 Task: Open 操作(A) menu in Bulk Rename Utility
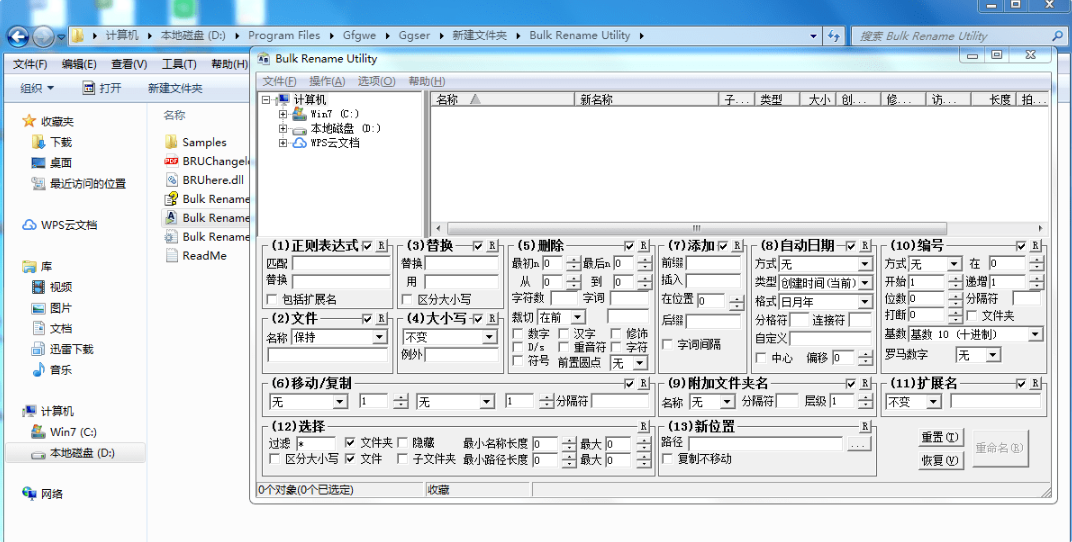pos(327,81)
